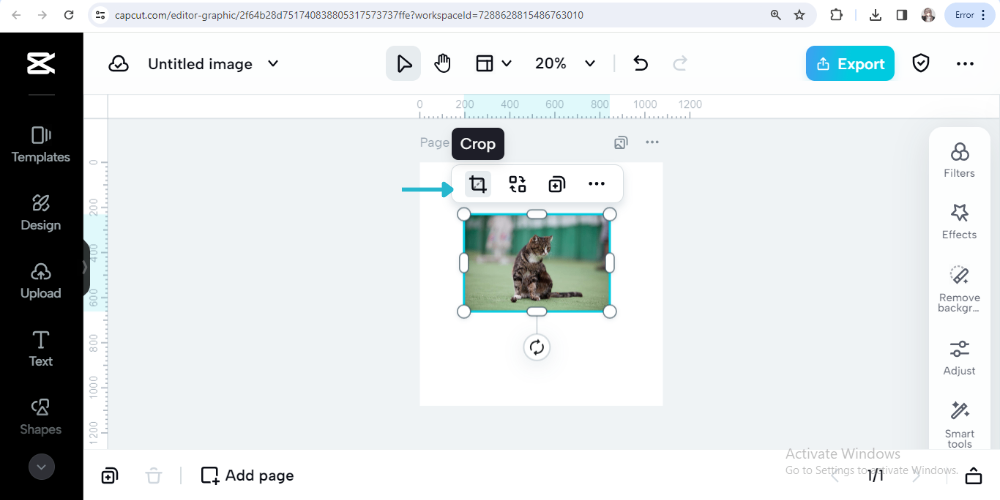
Task: Open the Design panel
Action: [x=41, y=212]
